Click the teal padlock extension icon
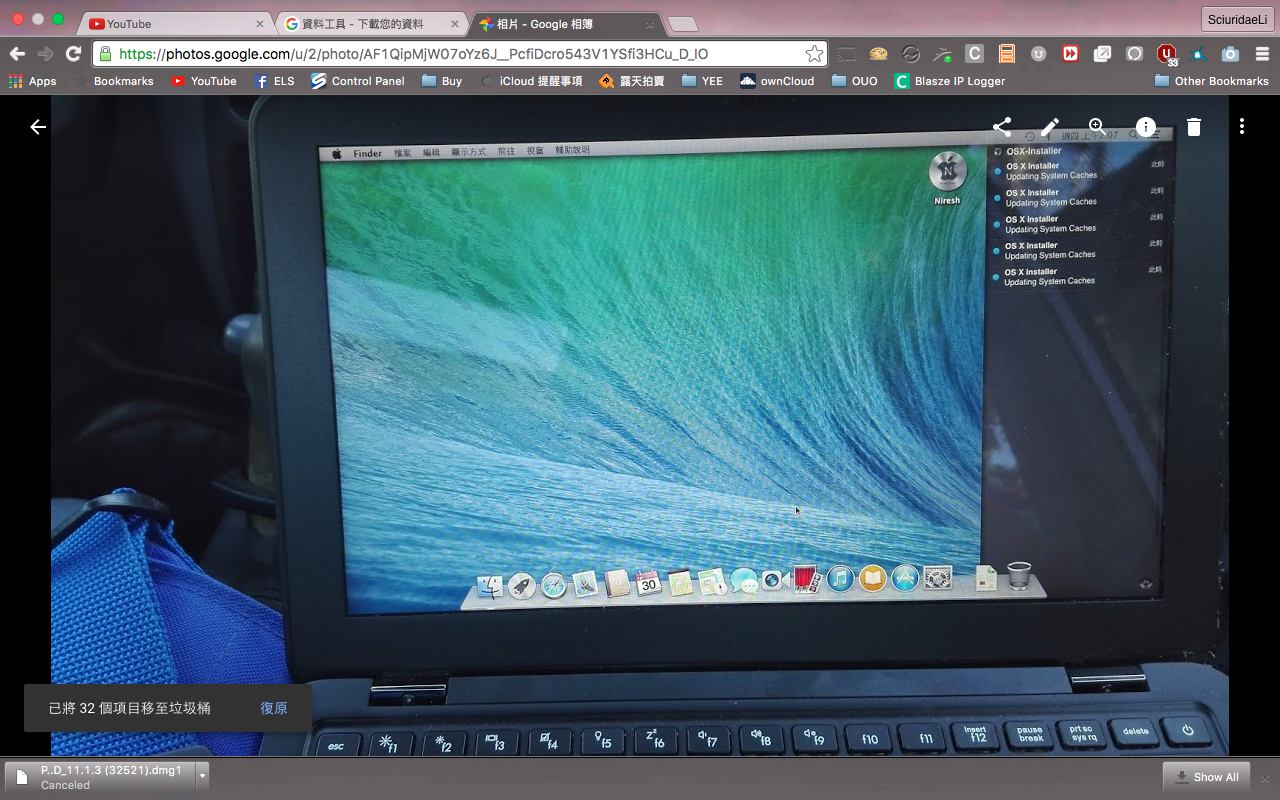This screenshot has width=1280, height=800. [x=1198, y=54]
